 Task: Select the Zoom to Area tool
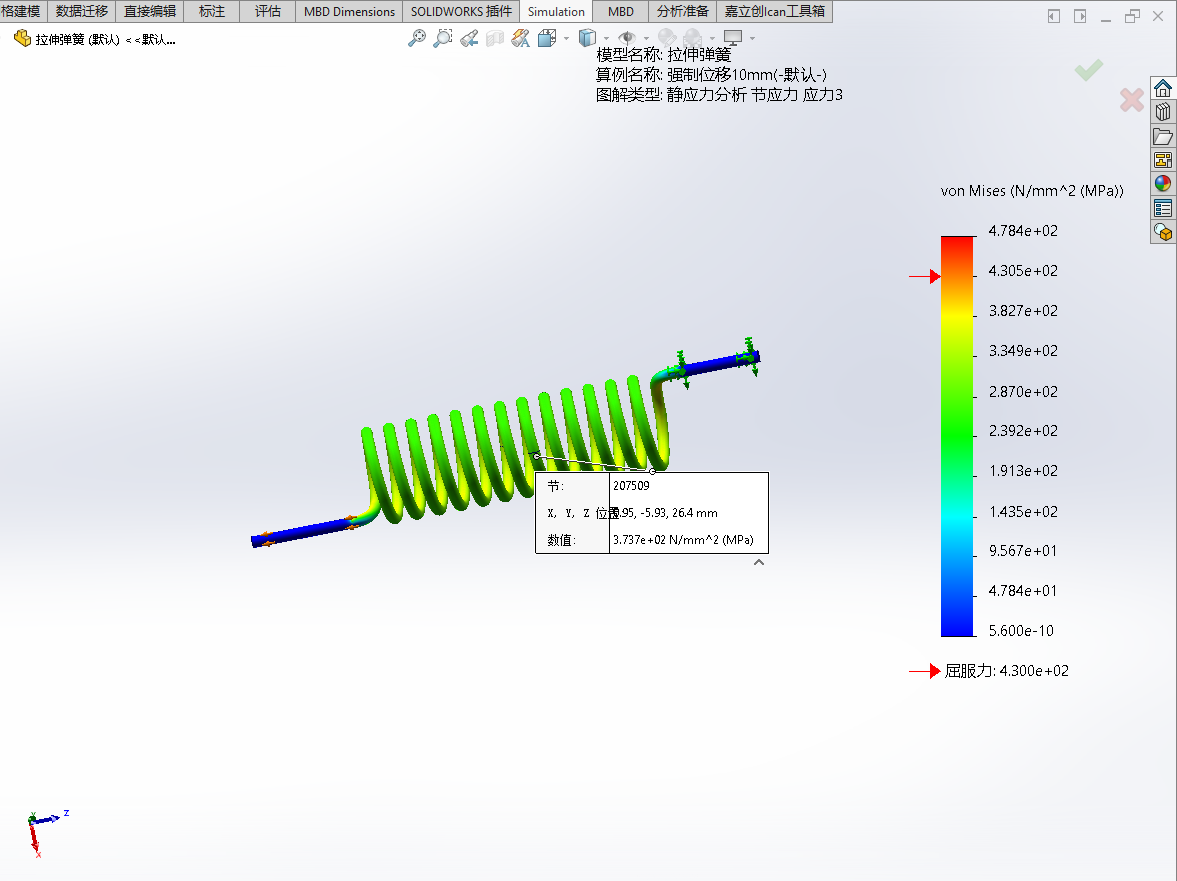[x=443, y=38]
